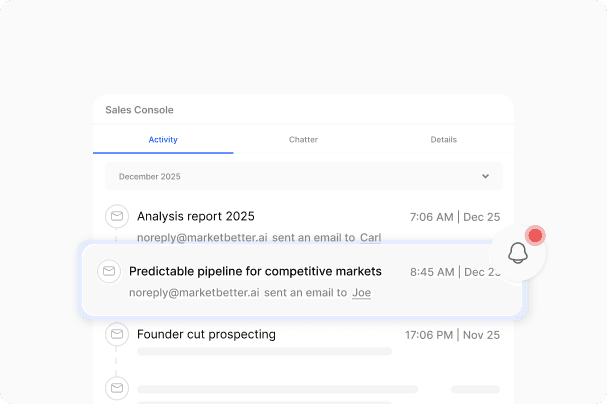Open the December 2025 month dropdown
607x404 pixels.
pyautogui.click(x=303, y=176)
